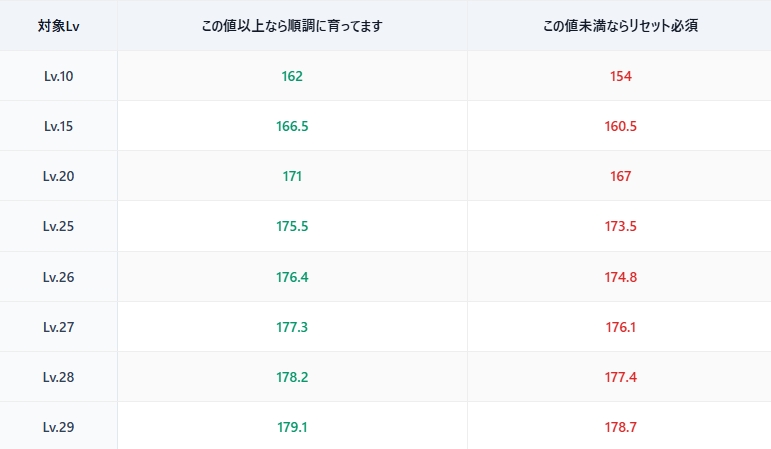771x449 pixels.
Task: Click the red value 174.8
Action: 621,277
